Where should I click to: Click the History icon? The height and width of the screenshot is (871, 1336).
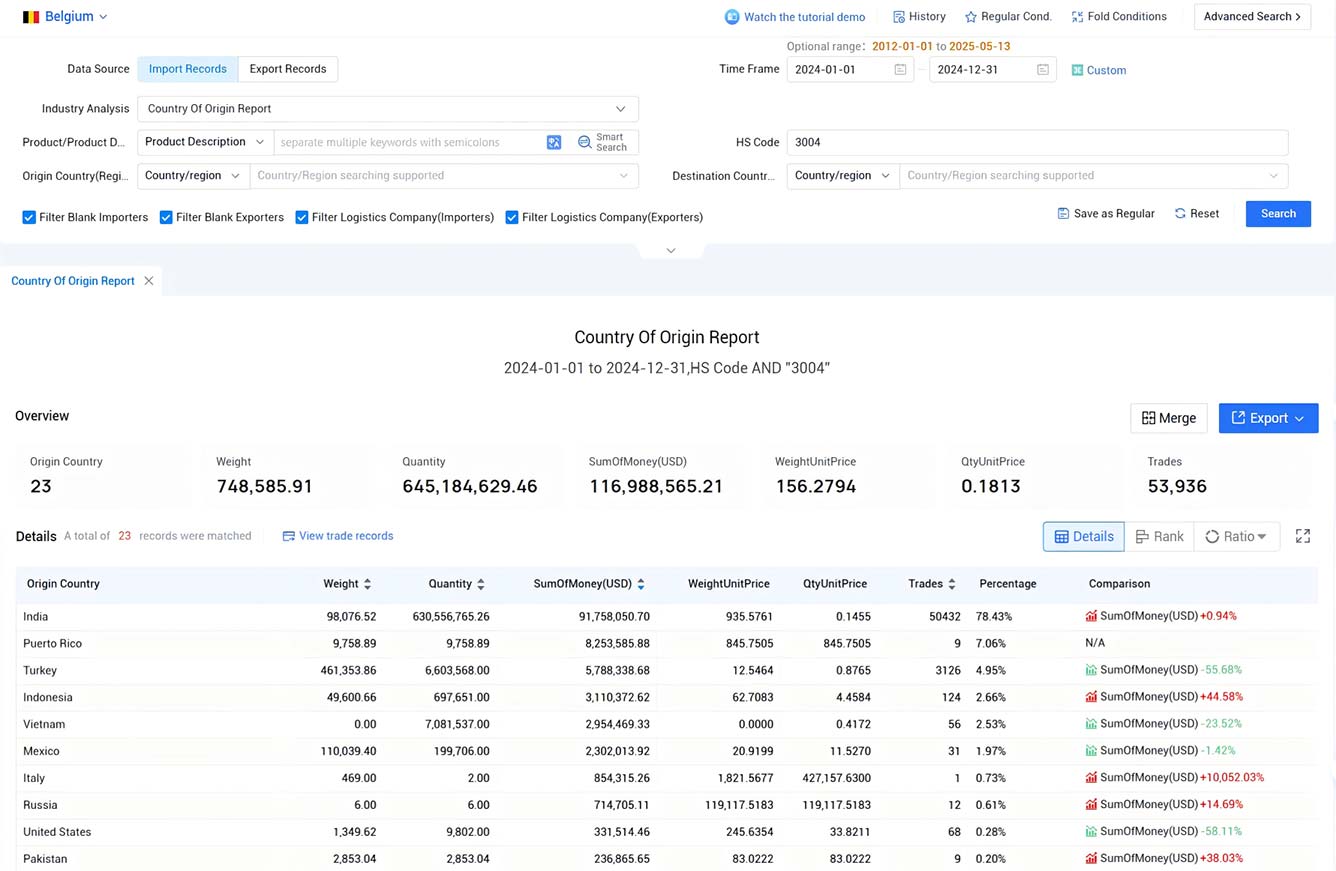pyautogui.click(x=899, y=17)
